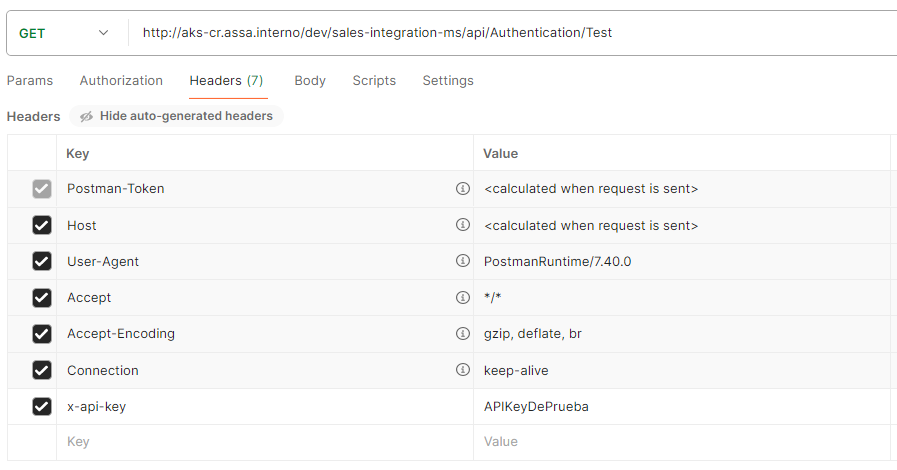Disable the Accept-Encoding header checkbox
Viewport: 897px width, 470px height.
tap(42, 334)
